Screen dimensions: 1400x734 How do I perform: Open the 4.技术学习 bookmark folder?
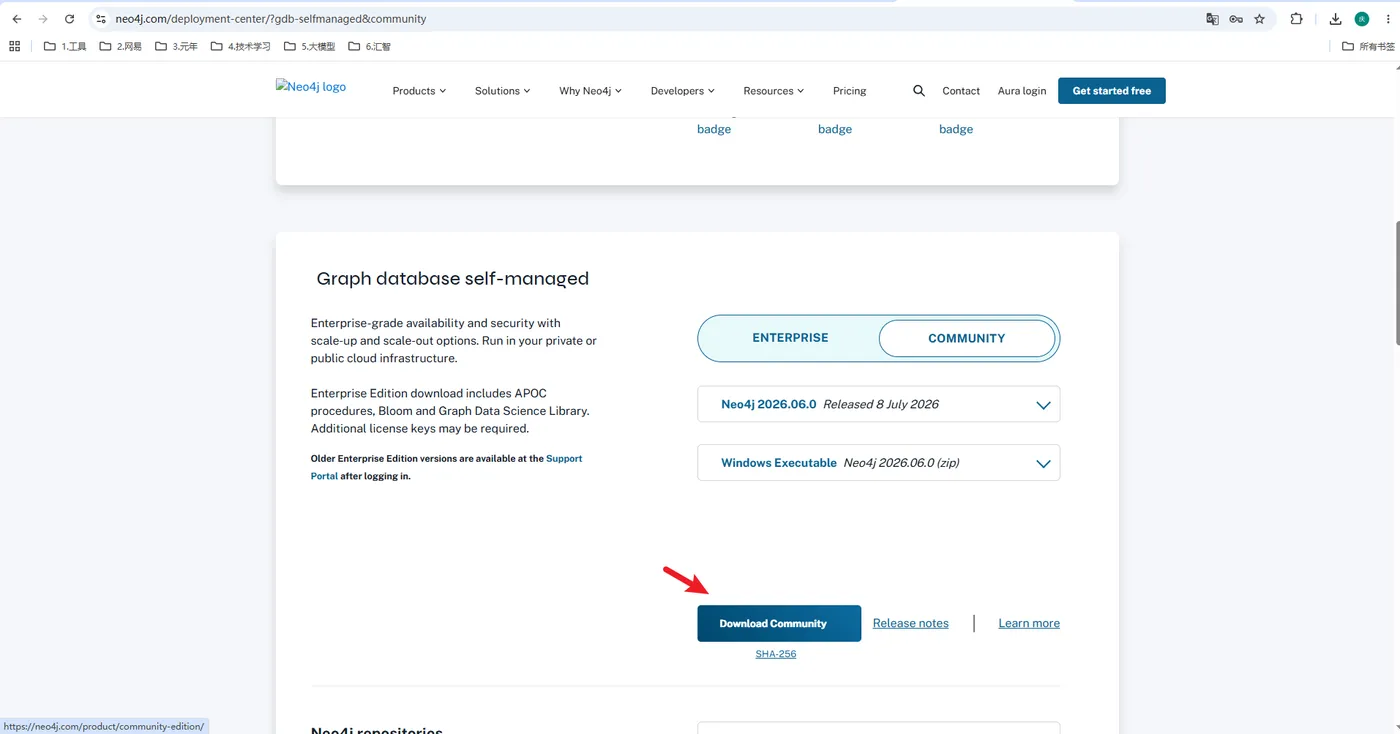coord(241,46)
